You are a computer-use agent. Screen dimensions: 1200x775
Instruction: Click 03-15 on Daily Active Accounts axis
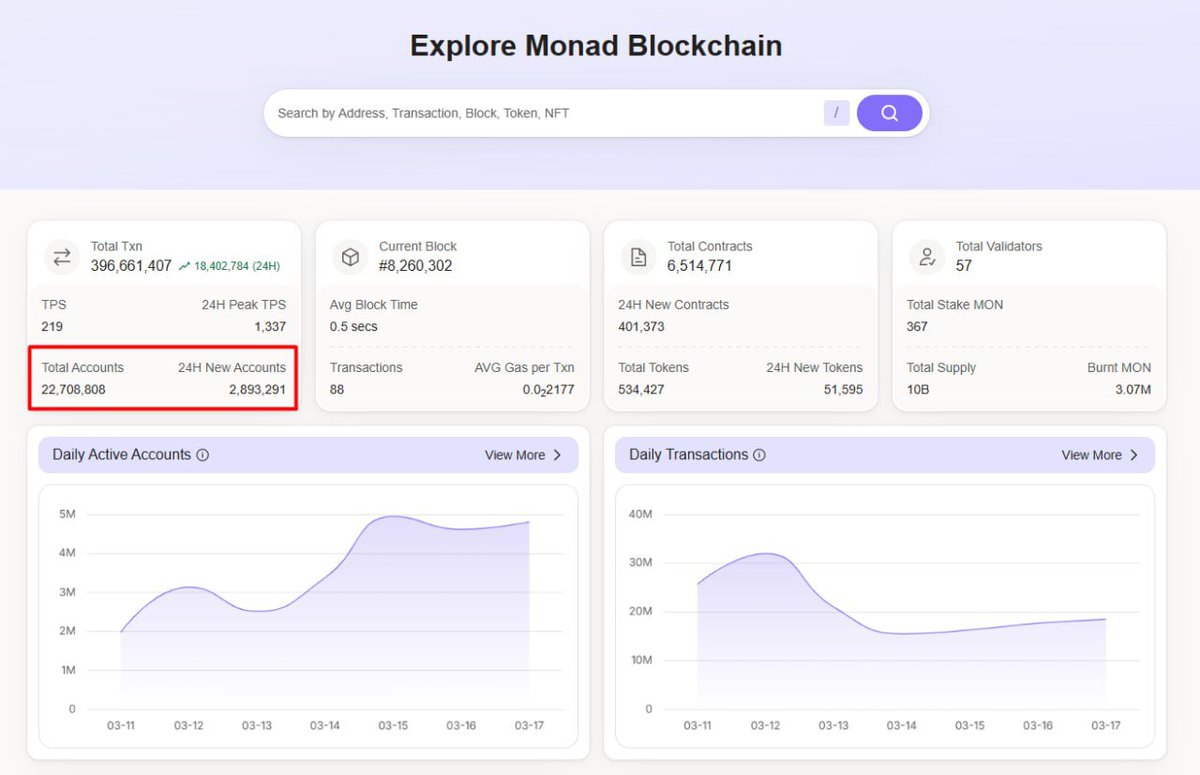[x=393, y=725]
